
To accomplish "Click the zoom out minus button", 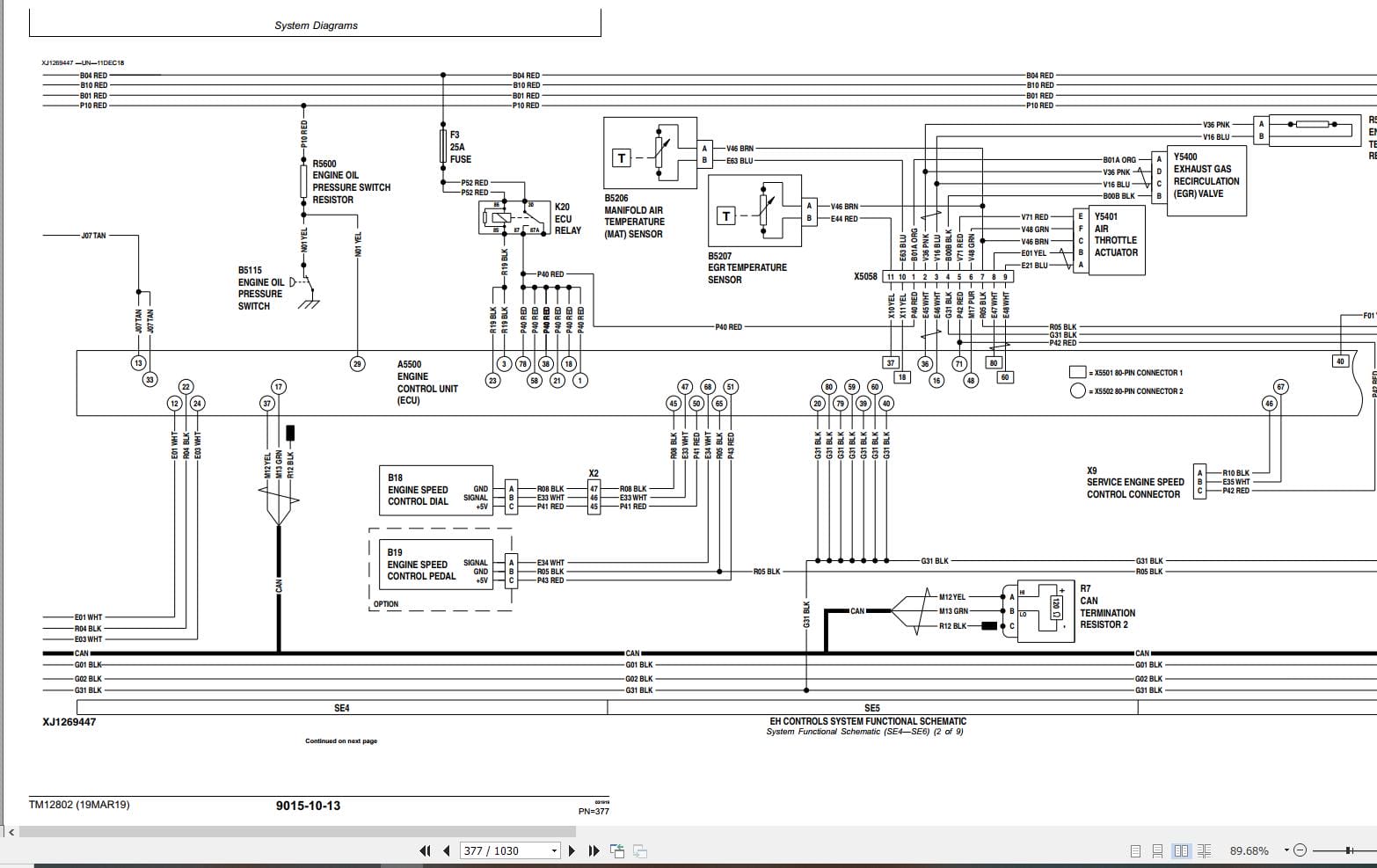I will (x=1300, y=850).
